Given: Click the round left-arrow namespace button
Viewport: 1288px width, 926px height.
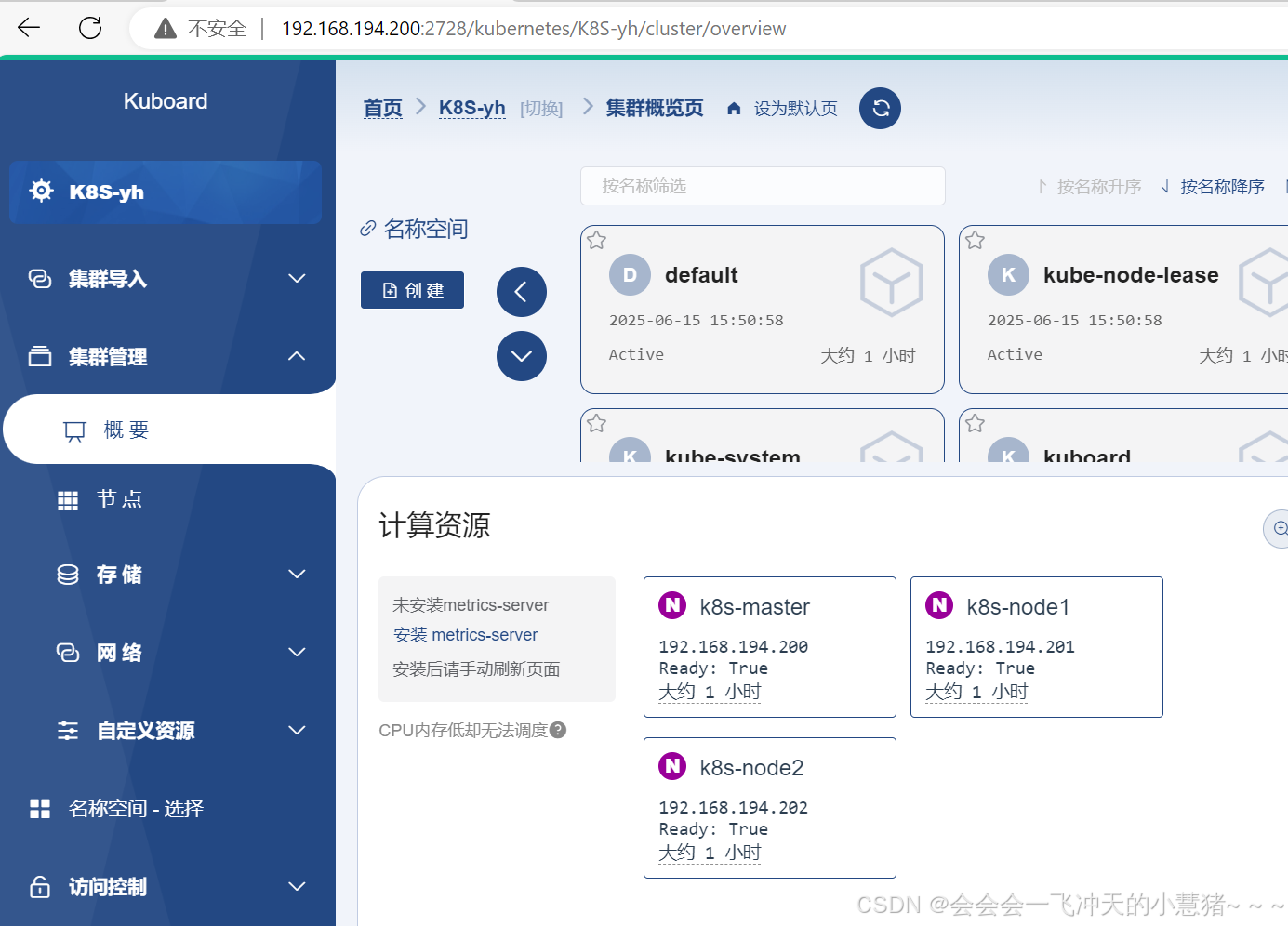Looking at the screenshot, I should coord(522,292).
